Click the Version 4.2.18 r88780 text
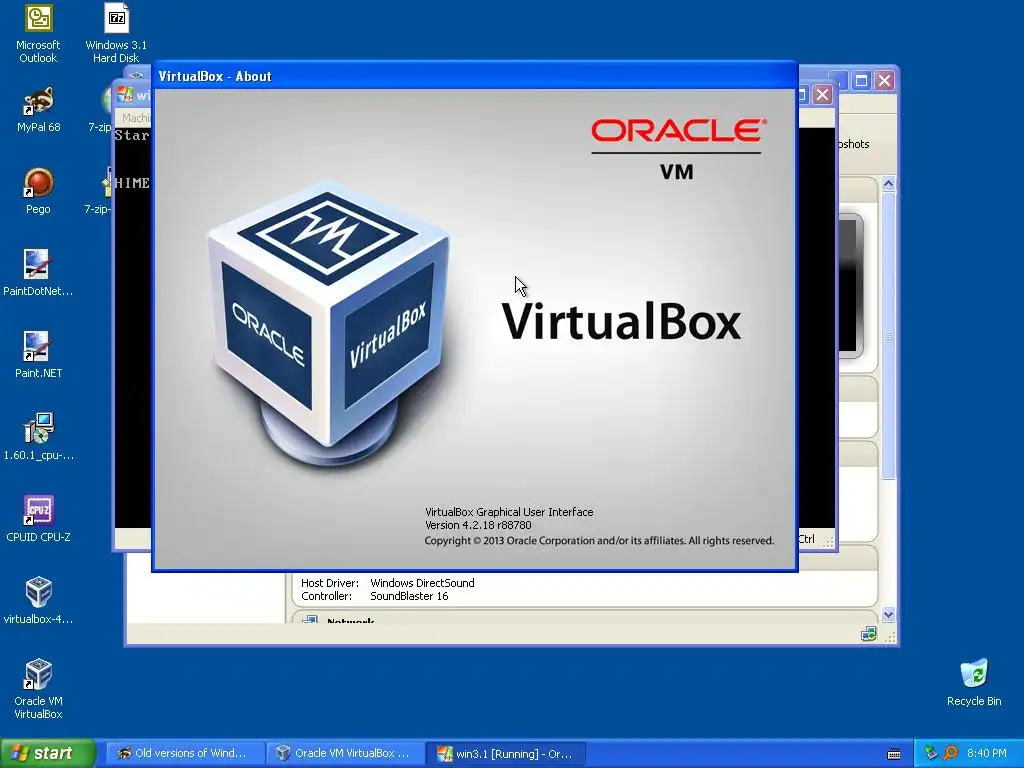Image resolution: width=1024 pixels, height=768 pixels. pos(478,525)
